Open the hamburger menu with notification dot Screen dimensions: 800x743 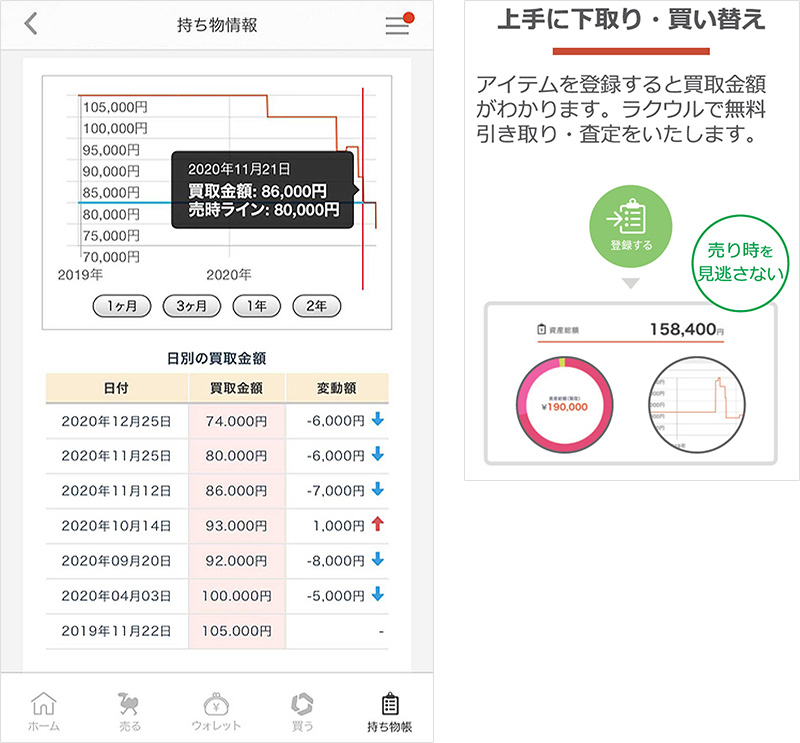[398, 25]
